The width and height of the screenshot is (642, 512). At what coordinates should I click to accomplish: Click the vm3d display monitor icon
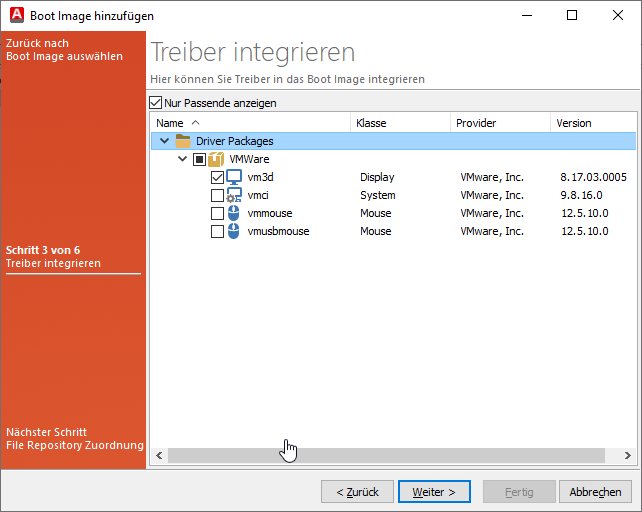pyautogui.click(x=234, y=177)
